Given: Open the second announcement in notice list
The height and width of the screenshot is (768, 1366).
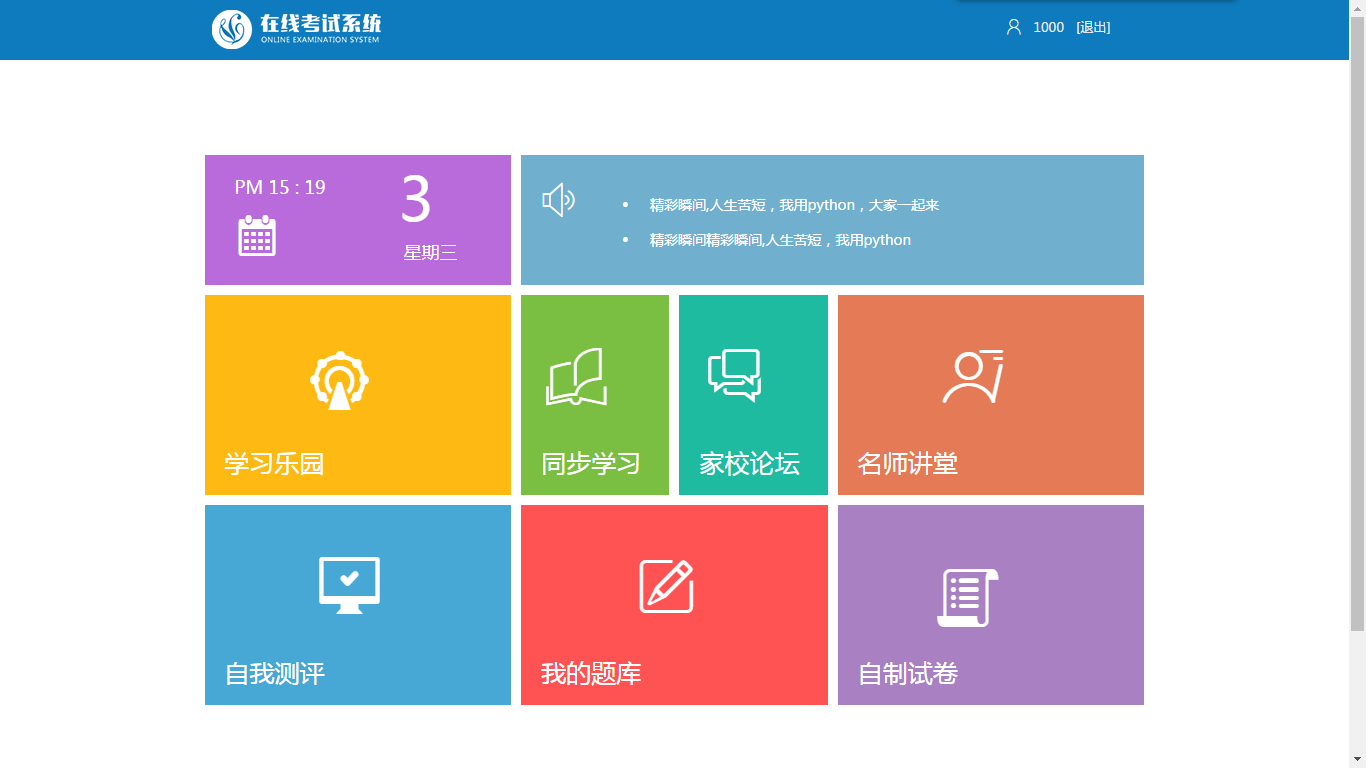Looking at the screenshot, I should (x=780, y=240).
